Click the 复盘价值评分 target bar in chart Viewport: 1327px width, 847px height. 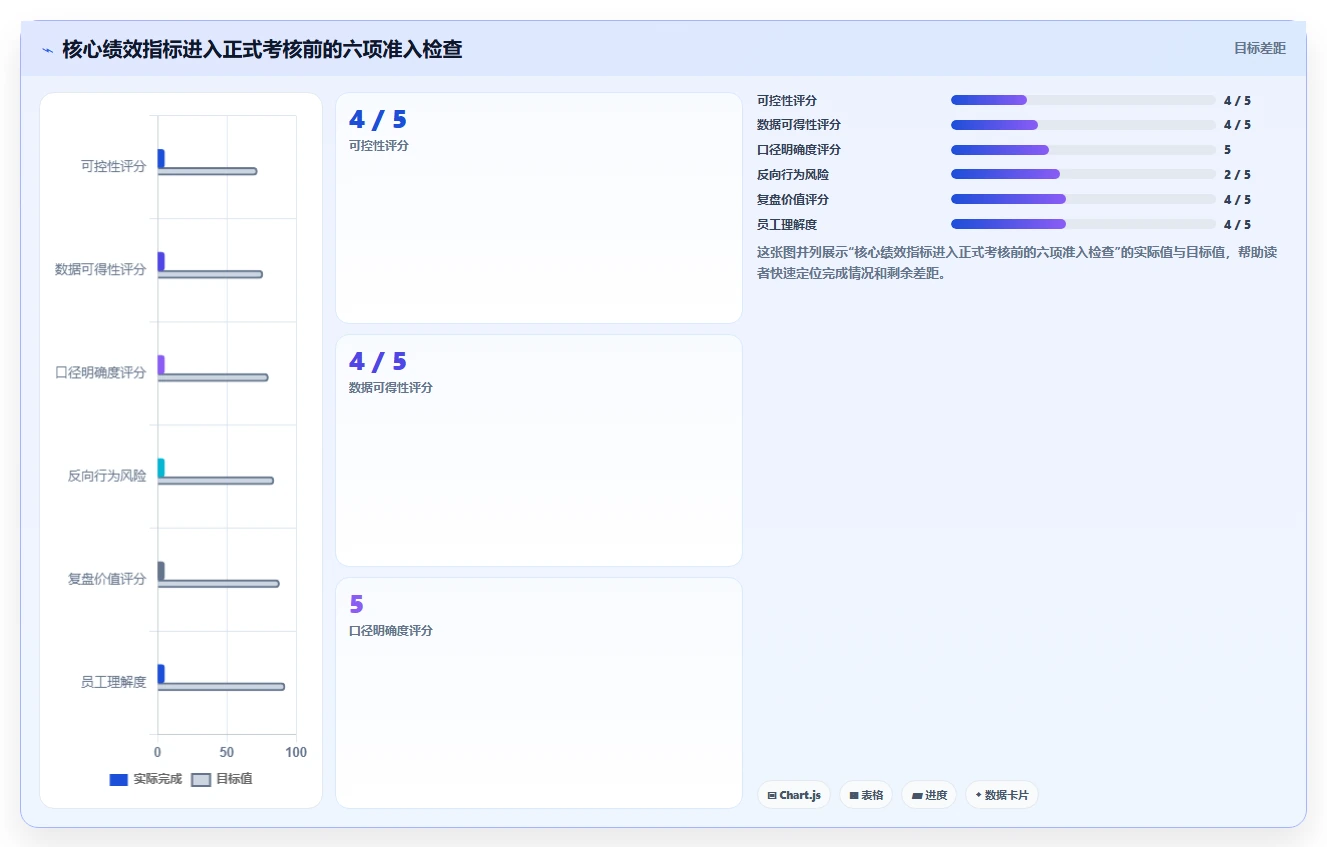218,583
